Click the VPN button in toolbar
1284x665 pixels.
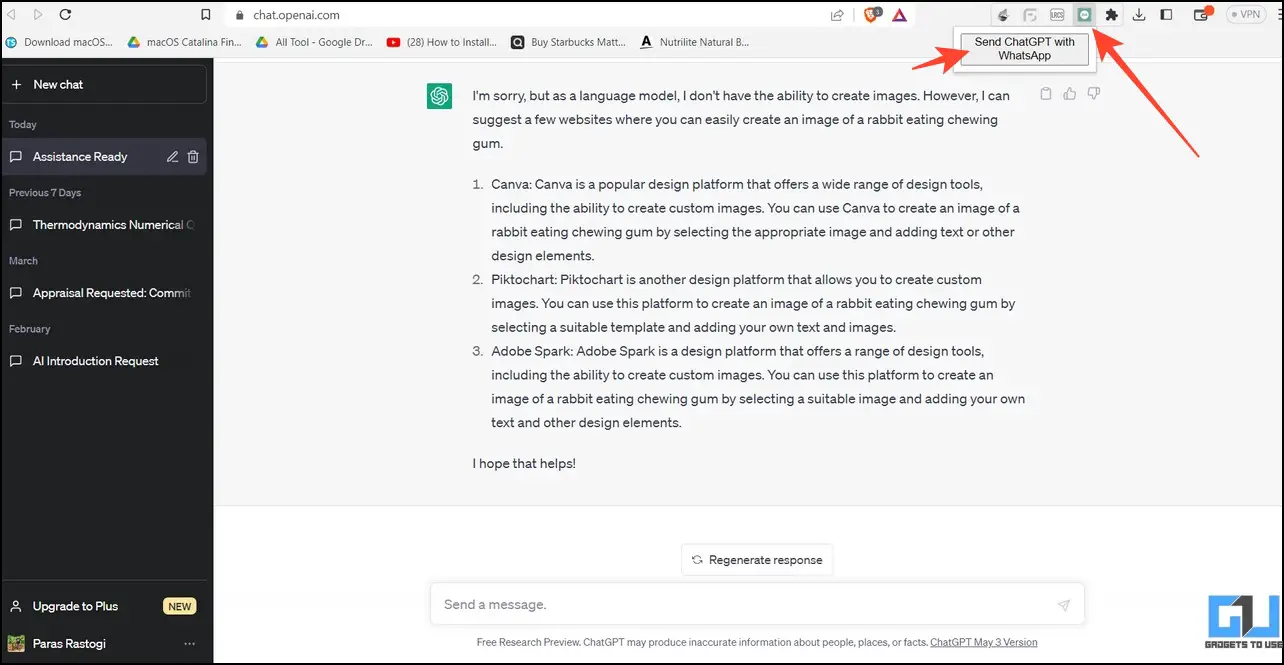tap(1245, 15)
